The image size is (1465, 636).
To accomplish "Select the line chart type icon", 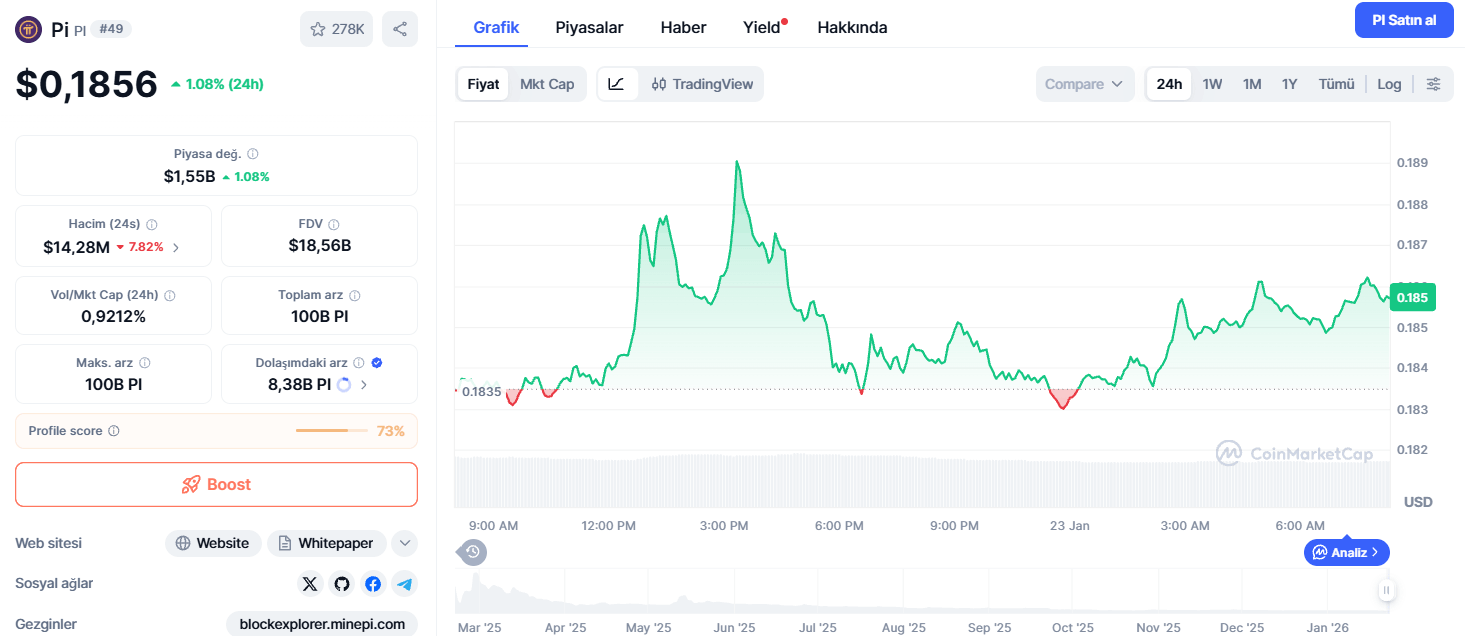I will (x=617, y=84).
